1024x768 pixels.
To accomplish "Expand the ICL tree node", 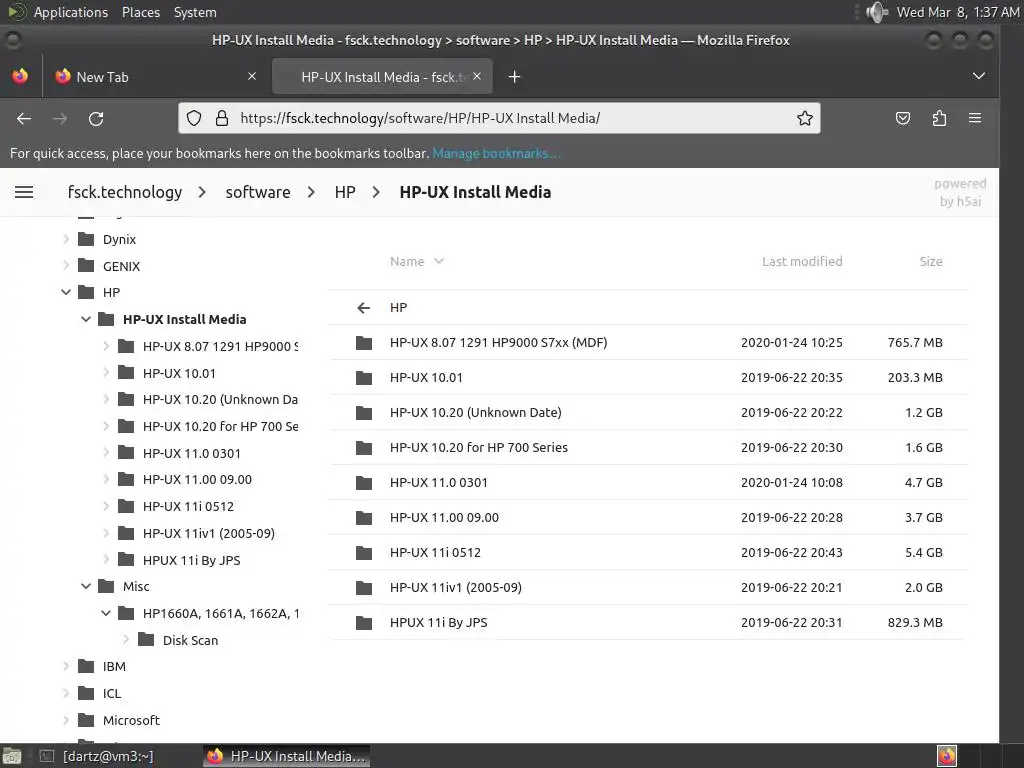I will pyautogui.click(x=66, y=693).
